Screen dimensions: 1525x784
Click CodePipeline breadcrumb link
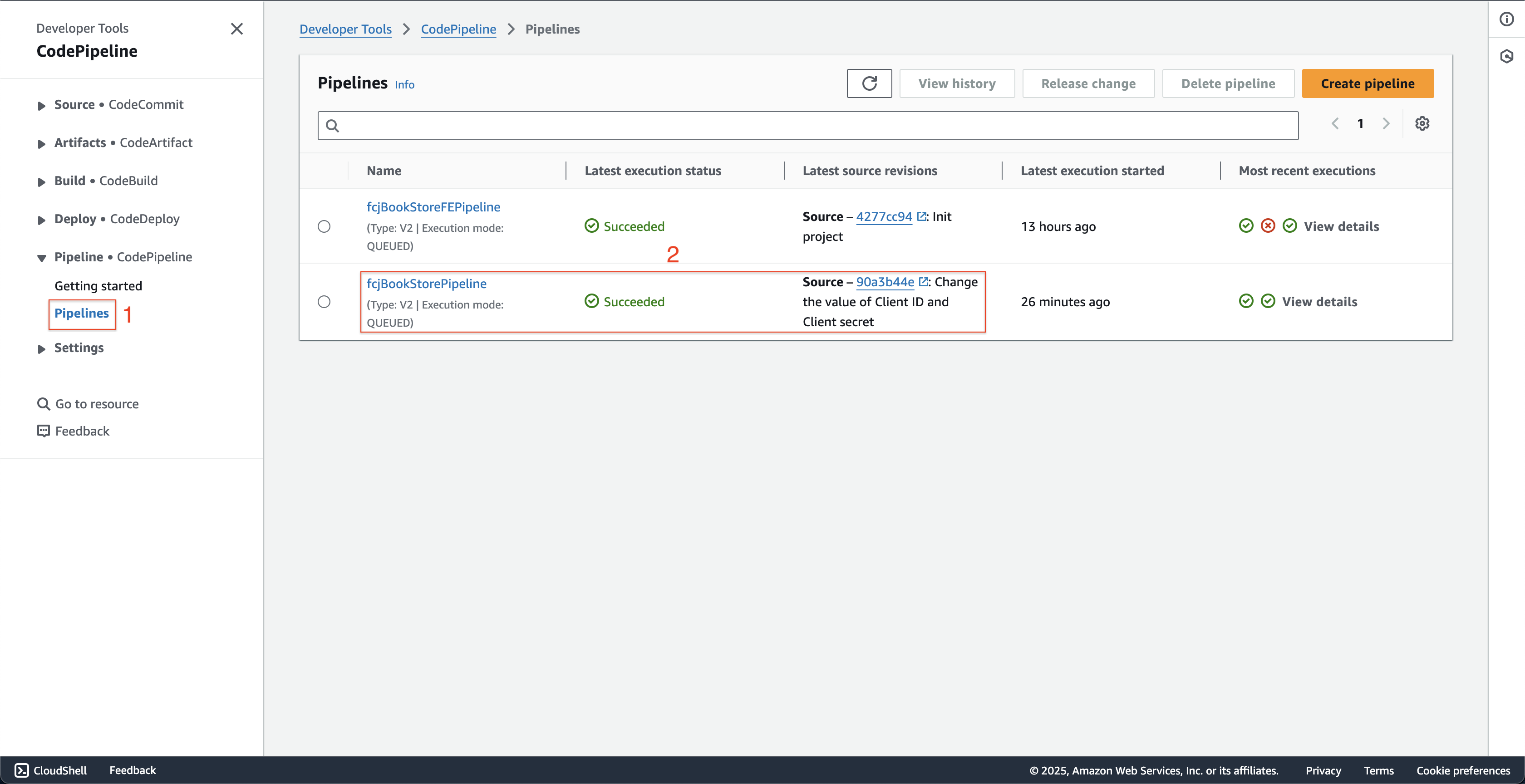458,29
